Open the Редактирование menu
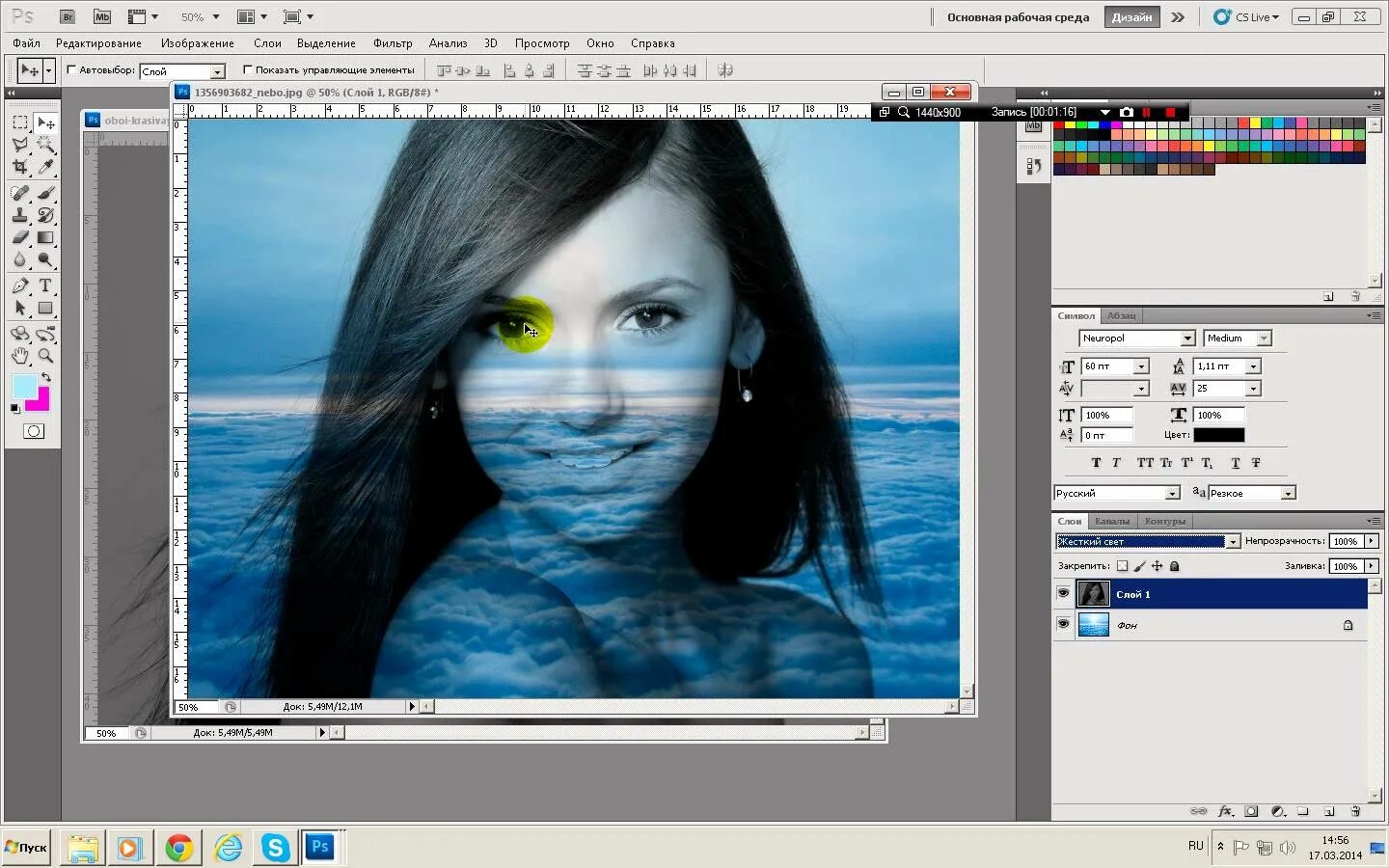The image size is (1389, 868). click(x=98, y=43)
